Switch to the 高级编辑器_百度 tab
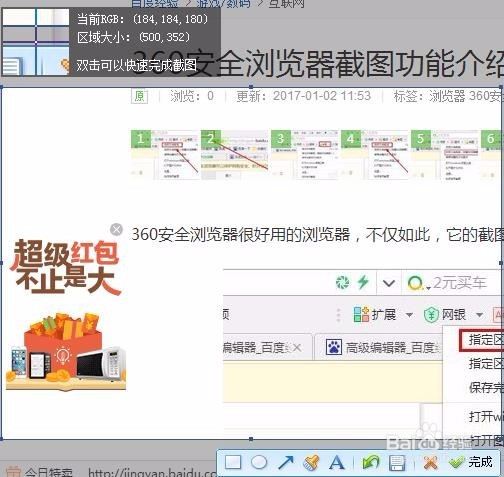Image resolution: width=504 pixels, height=477 pixels. [378, 347]
